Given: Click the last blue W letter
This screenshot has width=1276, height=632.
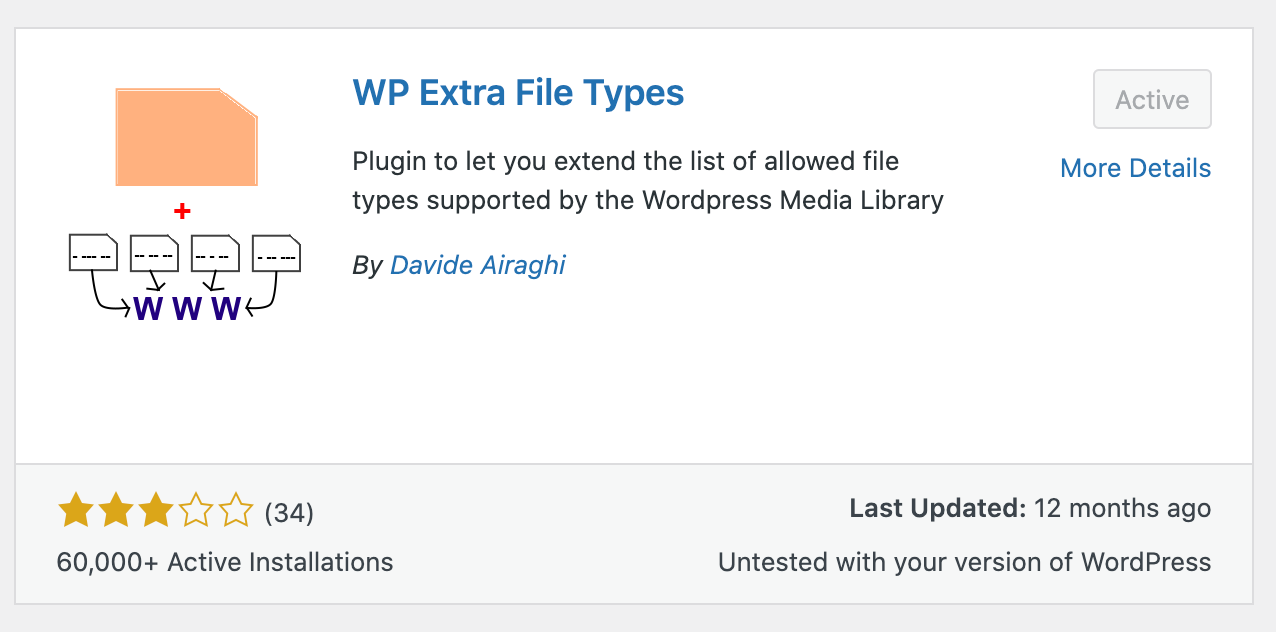Looking at the screenshot, I should click(226, 309).
